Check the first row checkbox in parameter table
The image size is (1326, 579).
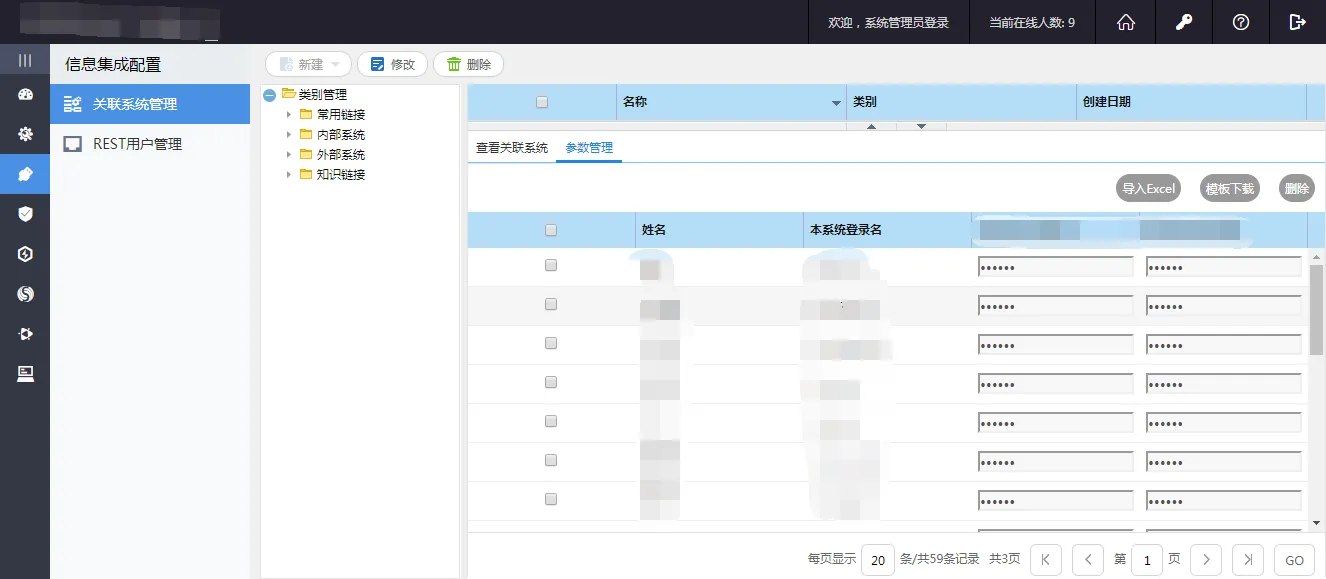[551, 266]
